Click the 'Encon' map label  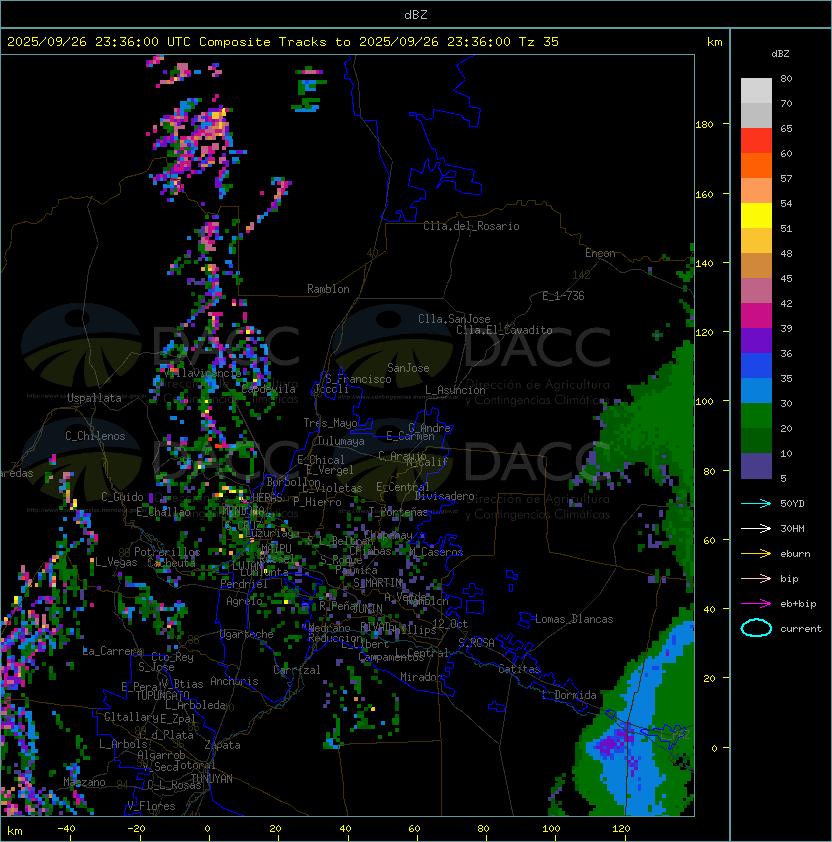tap(600, 253)
